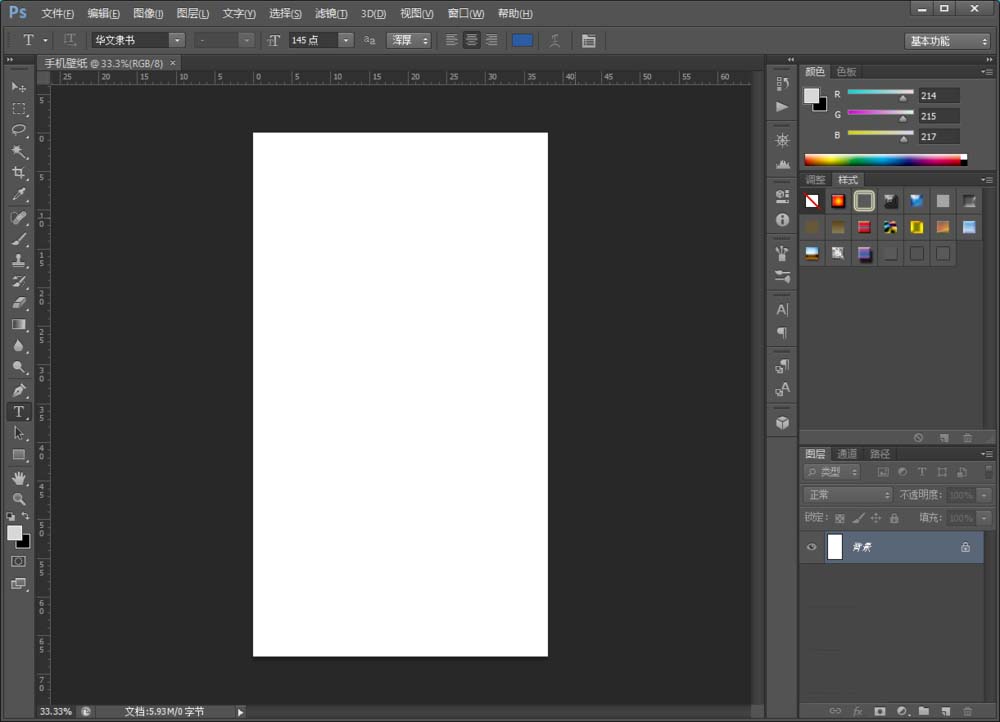Viewport: 1000px width, 722px height.
Task: Select the Move tool in the toolbox
Action: click(18, 87)
